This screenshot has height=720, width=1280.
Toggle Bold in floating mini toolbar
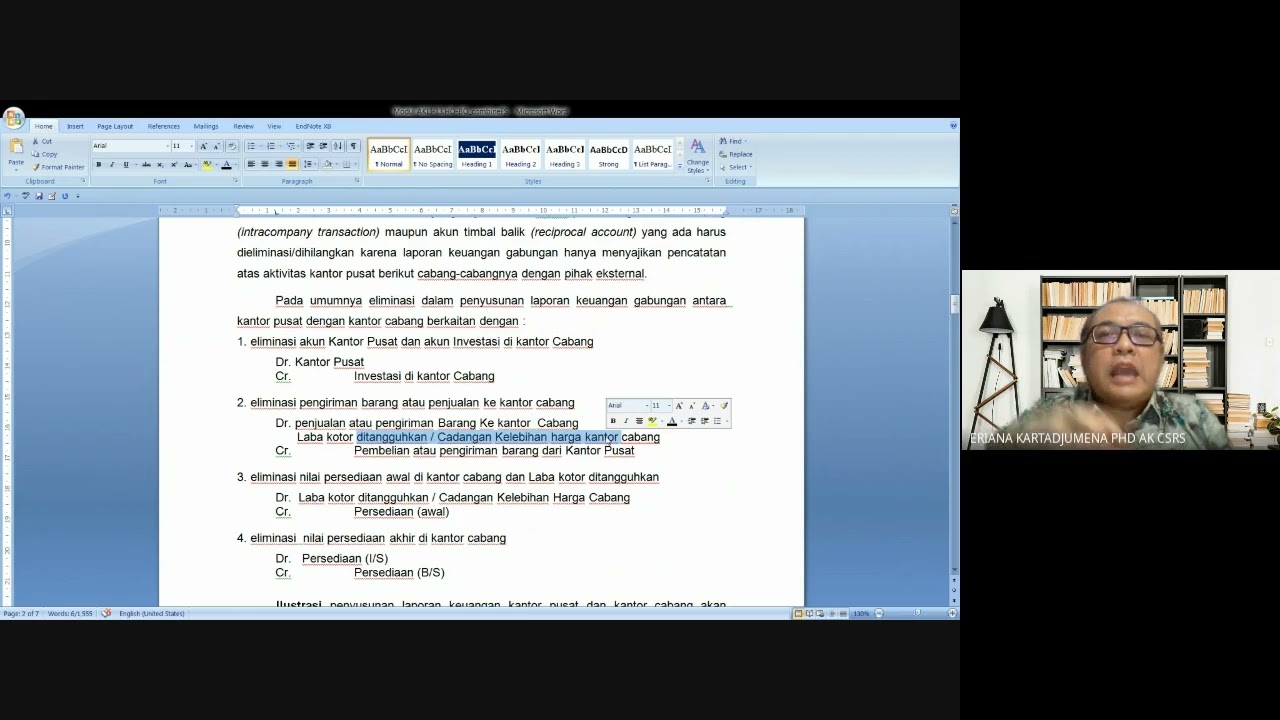pos(613,421)
